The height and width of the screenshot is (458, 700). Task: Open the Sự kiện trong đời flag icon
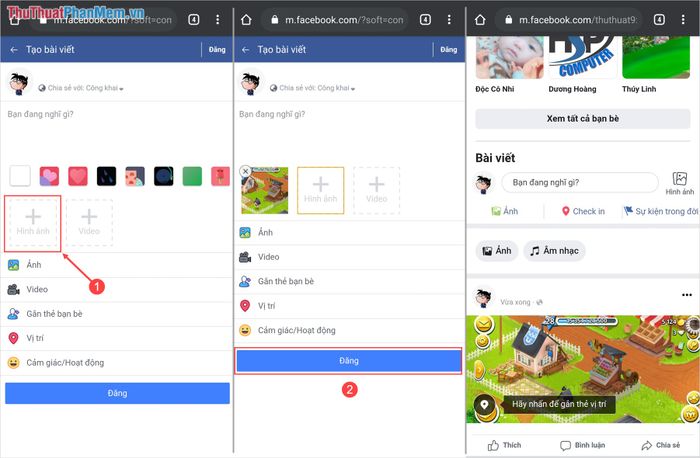point(628,212)
